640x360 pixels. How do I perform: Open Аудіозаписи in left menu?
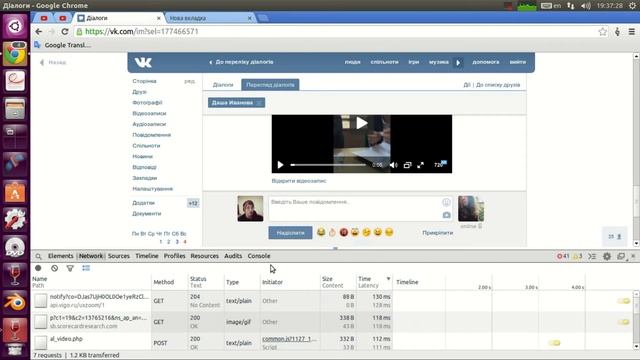coord(149,124)
